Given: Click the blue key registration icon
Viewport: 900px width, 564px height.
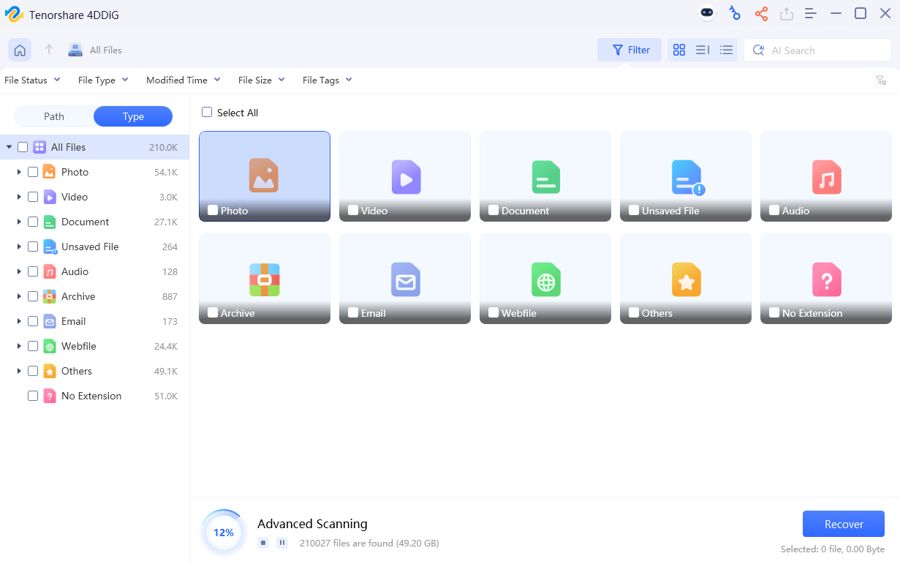Looking at the screenshot, I should click(x=734, y=13).
